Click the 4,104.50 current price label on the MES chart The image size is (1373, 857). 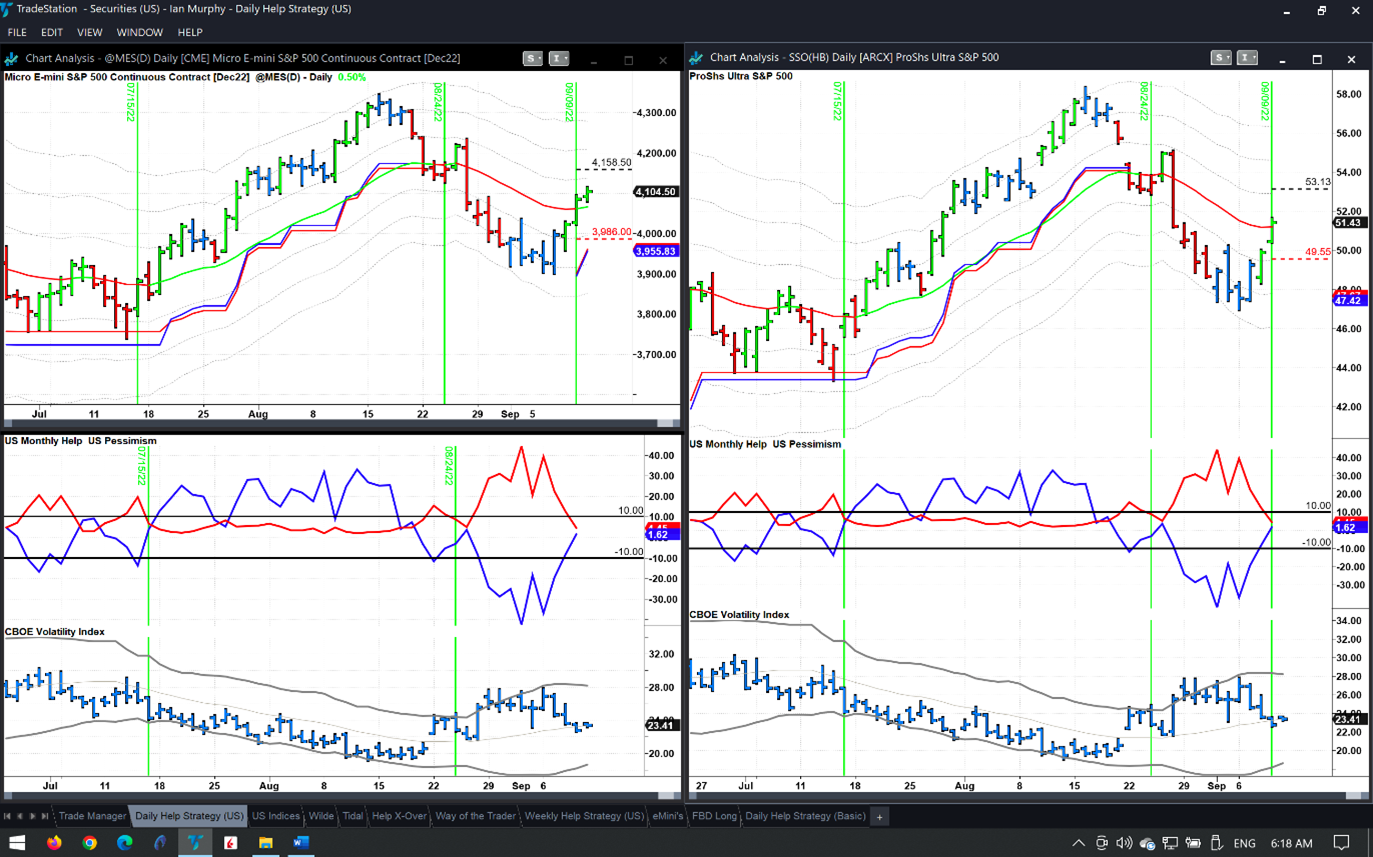(x=655, y=192)
